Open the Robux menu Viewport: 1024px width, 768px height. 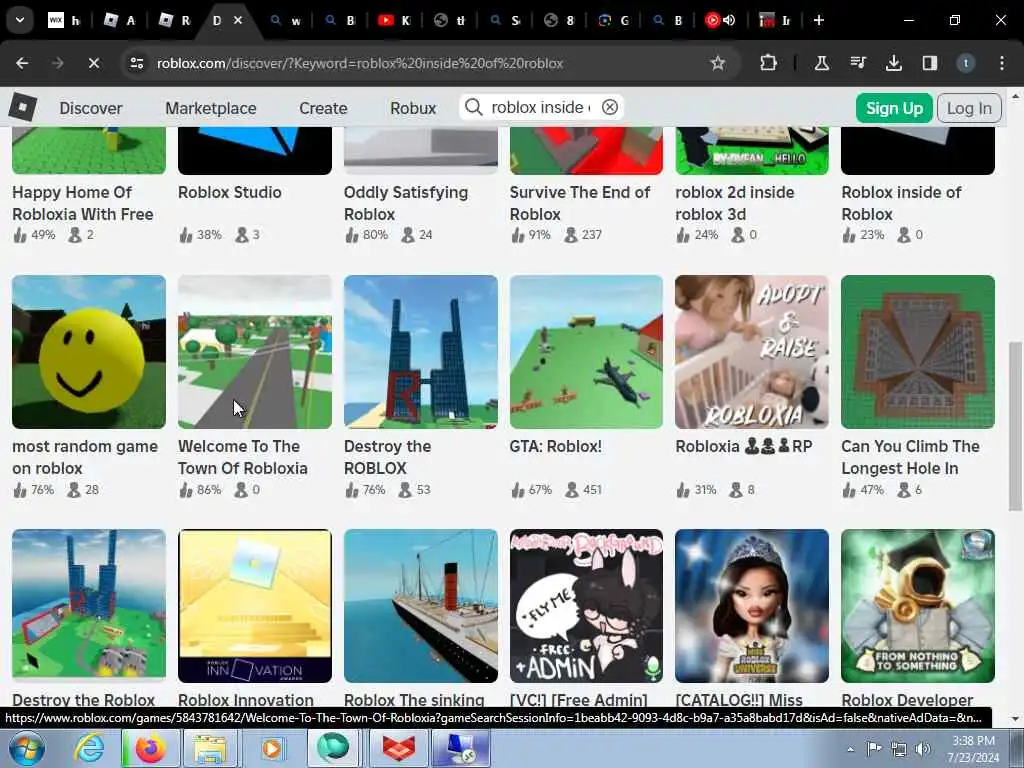coord(413,108)
